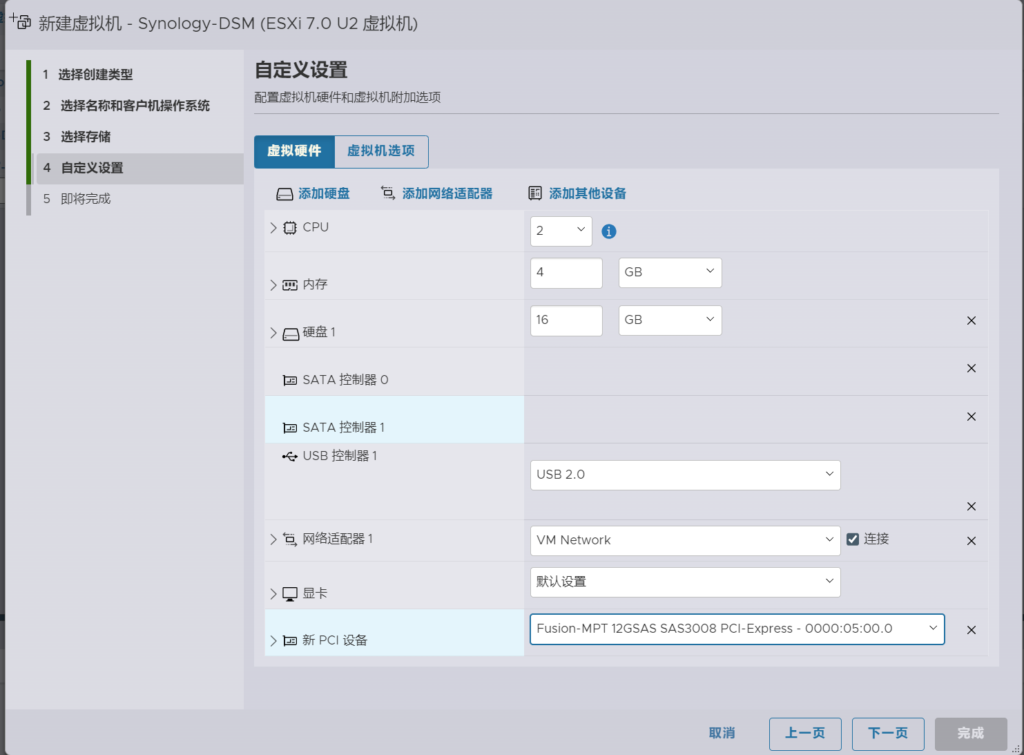Click the add network adapter icon
Screen dimensions: 1024x755
pyautogui.click(x=388, y=193)
